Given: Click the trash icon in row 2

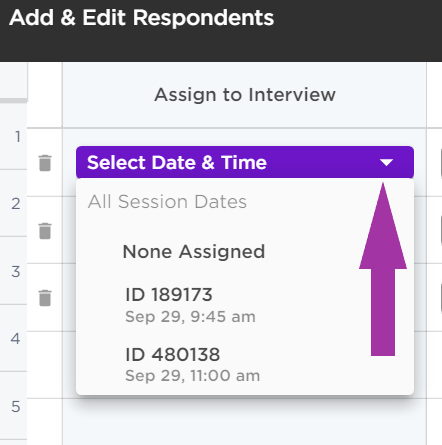Looking at the screenshot, I should [45, 231].
